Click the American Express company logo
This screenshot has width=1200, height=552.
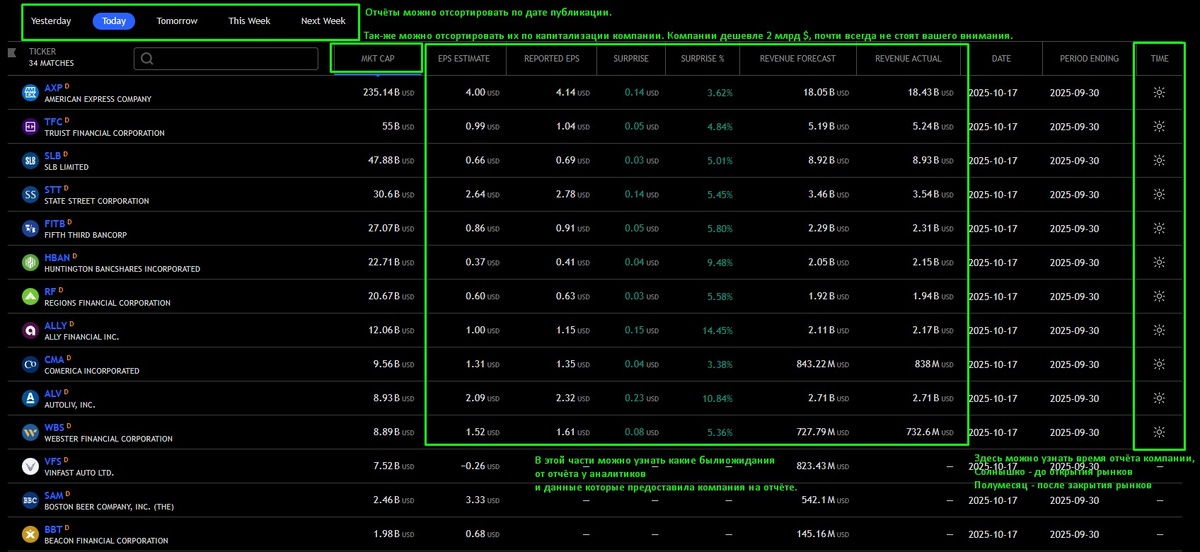[30, 93]
